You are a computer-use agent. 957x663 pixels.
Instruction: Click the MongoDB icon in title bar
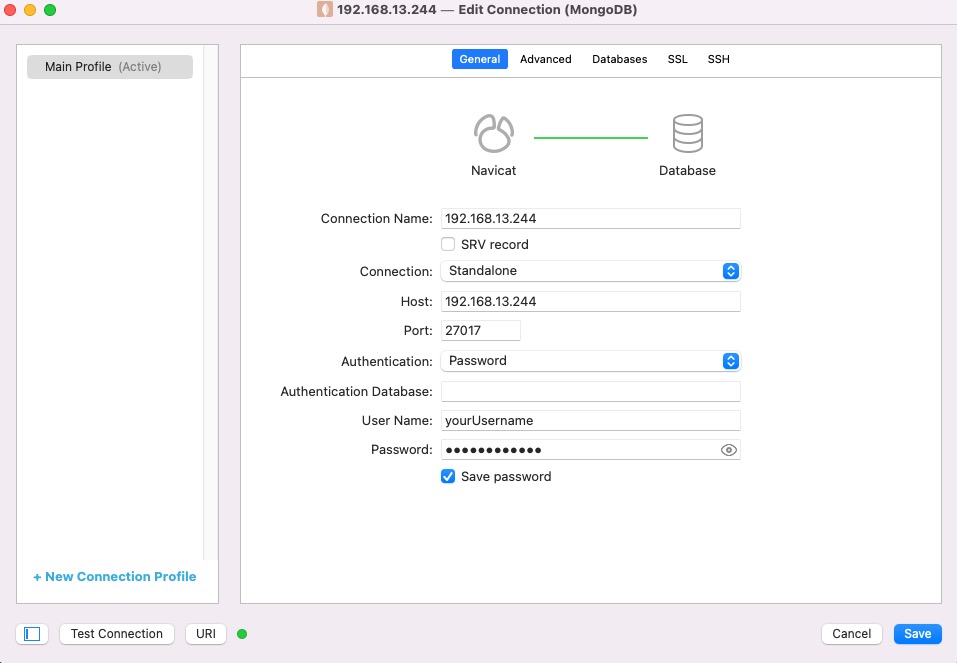(325, 10)
